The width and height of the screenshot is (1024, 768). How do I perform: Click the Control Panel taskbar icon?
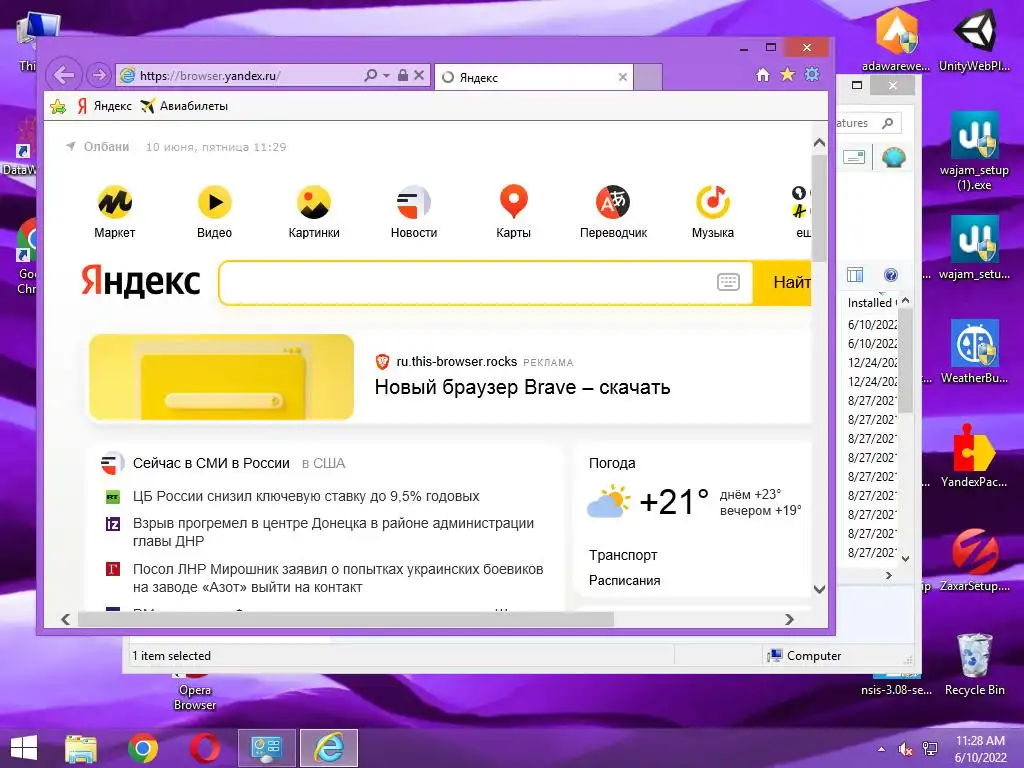pyautogui.click(x=266, y=748)
